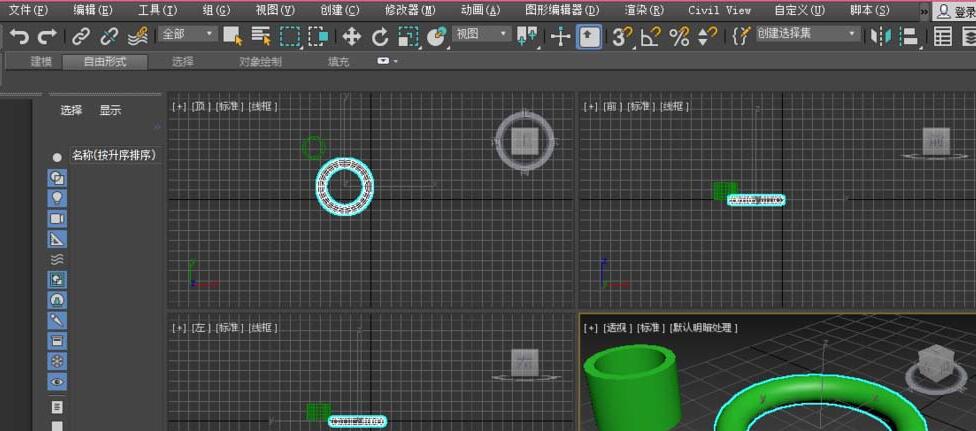Screen dimensions: 976x431
Task: Open the 全部 selection filter dropdown
Action: [187, 34]
